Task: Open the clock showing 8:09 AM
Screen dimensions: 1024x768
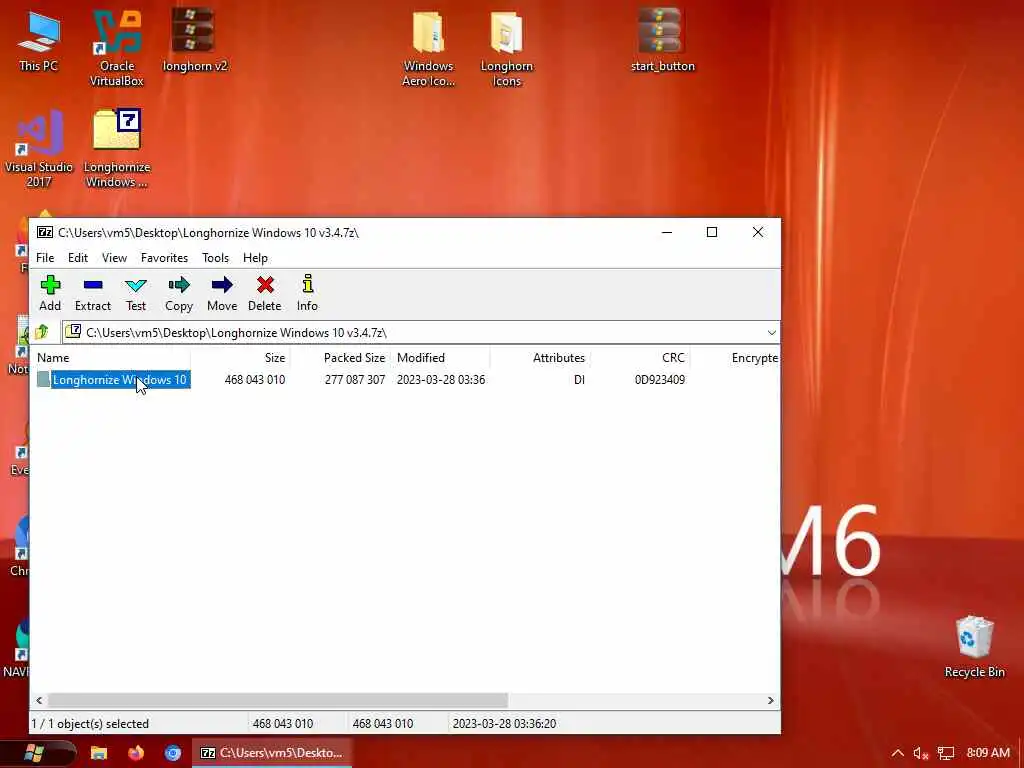Action: click(988, 753)
